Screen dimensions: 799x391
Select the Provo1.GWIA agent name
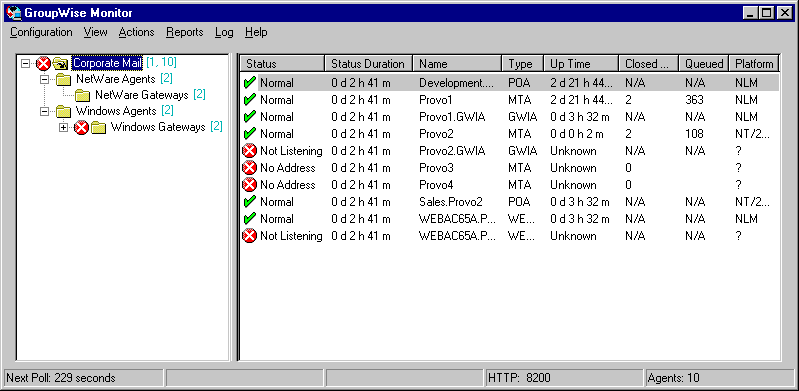coord(452,117)
